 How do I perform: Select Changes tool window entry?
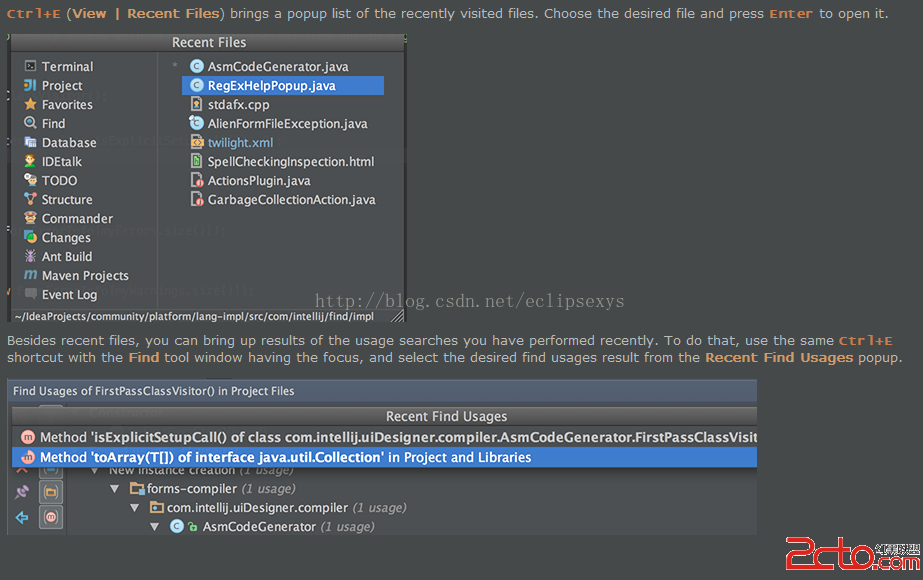point(57,237)
